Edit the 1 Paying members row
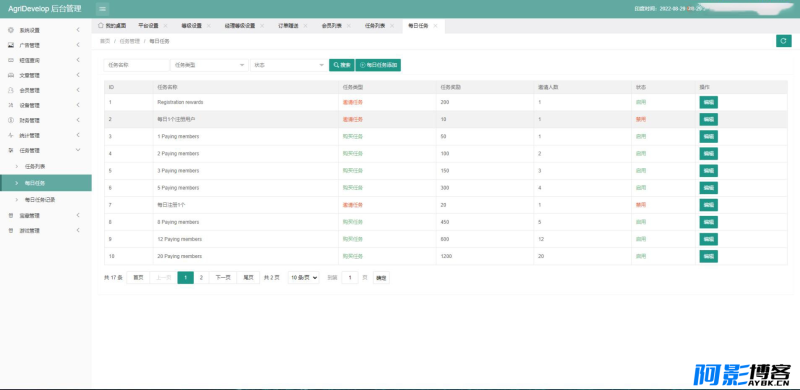 tap(708, 136)
